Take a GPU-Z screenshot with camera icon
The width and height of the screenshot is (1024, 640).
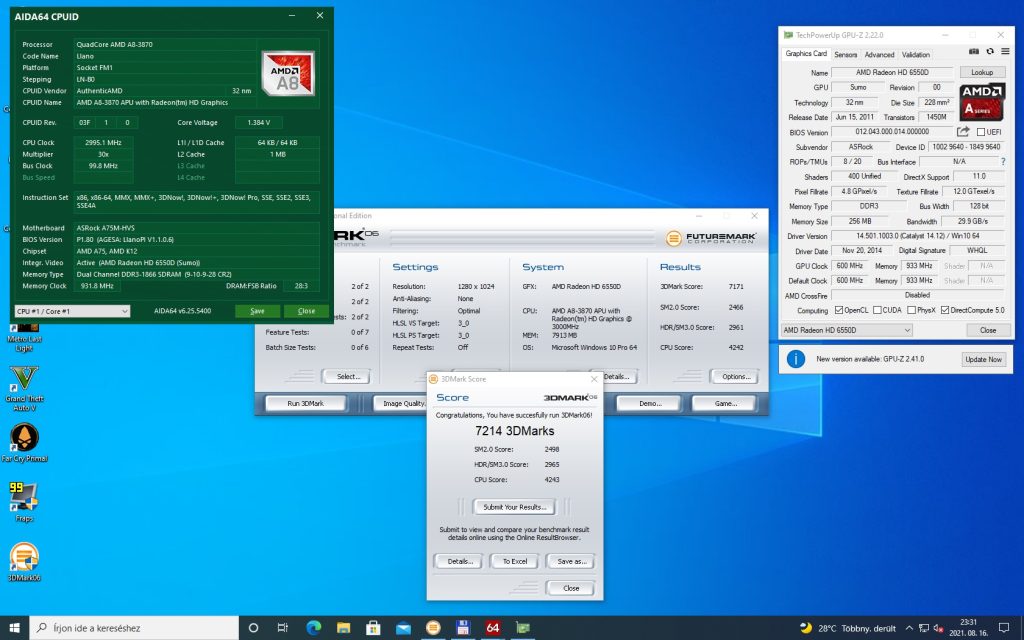coord(974,51)
